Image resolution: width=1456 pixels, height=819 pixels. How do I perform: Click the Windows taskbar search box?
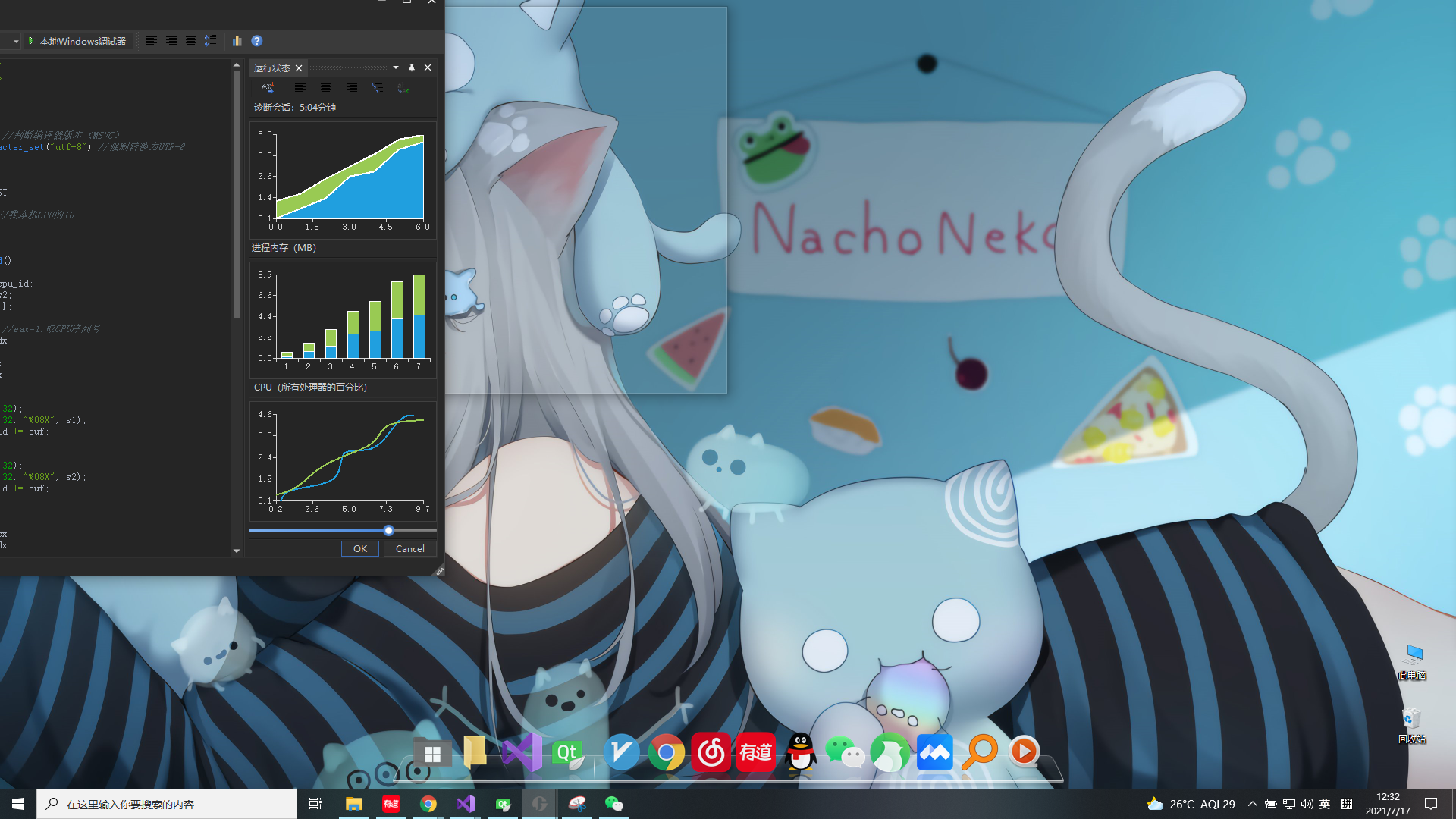point(167,804)
